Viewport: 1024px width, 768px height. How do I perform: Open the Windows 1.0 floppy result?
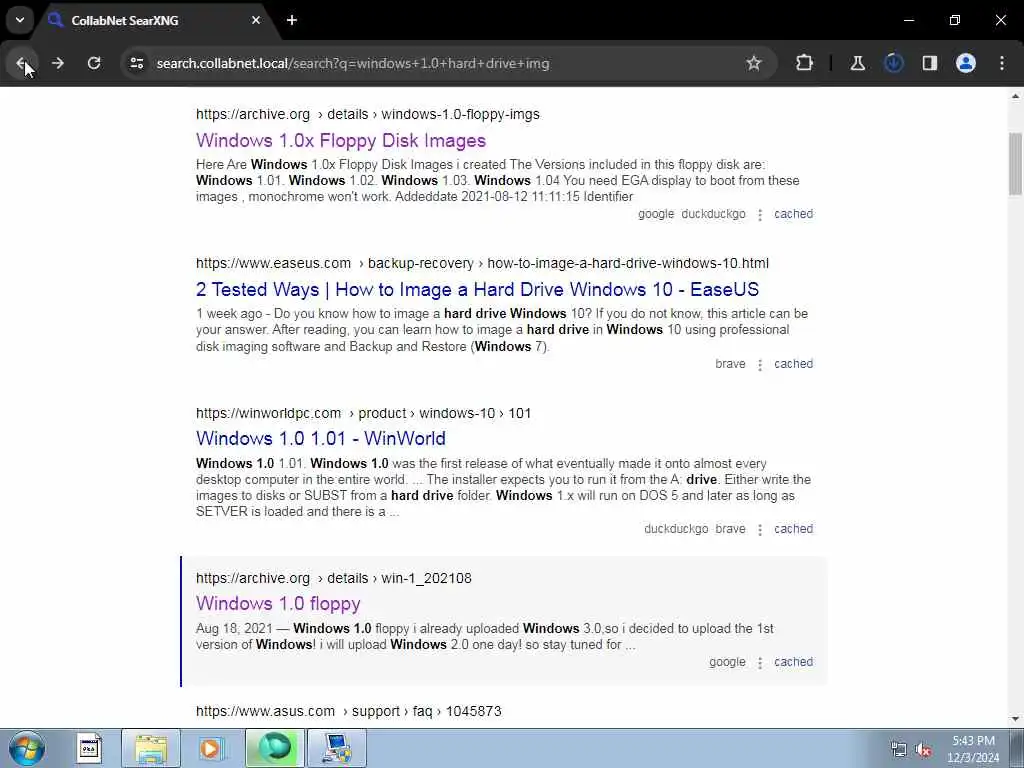click(278, 603)
